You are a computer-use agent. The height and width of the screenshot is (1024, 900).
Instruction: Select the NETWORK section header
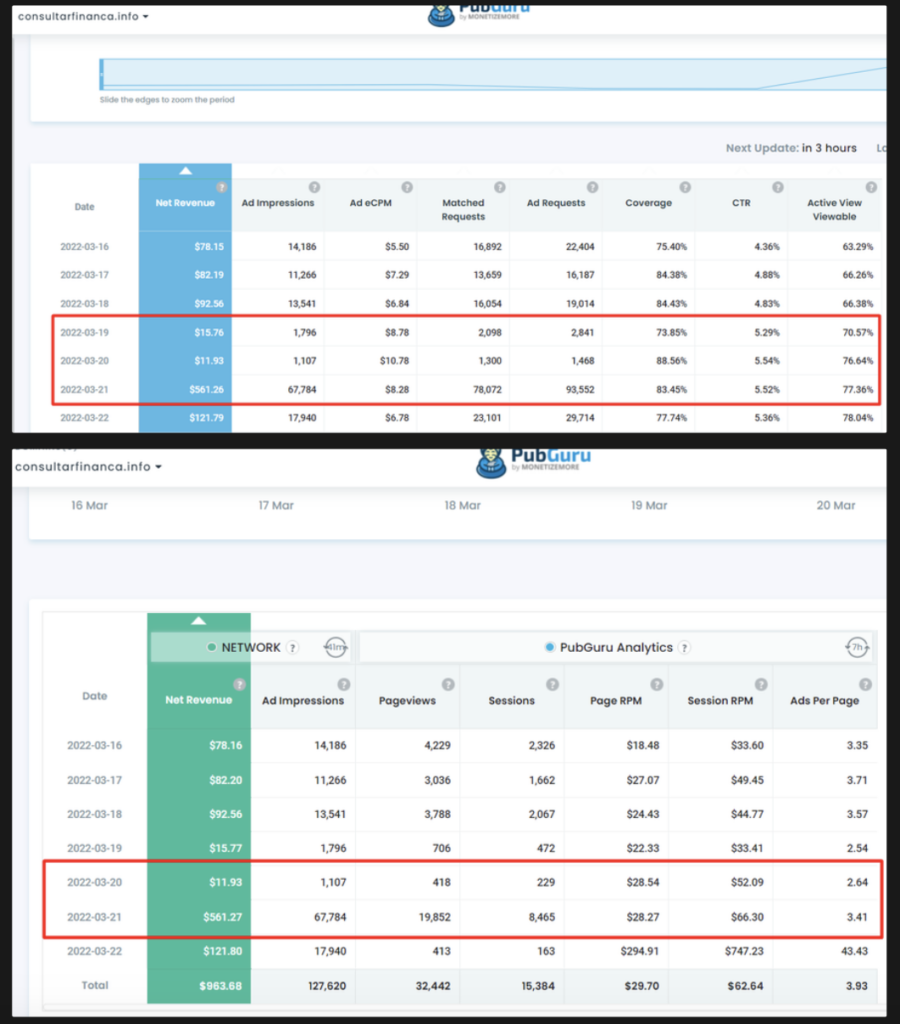pyautogui.click(x=249, y=647)
